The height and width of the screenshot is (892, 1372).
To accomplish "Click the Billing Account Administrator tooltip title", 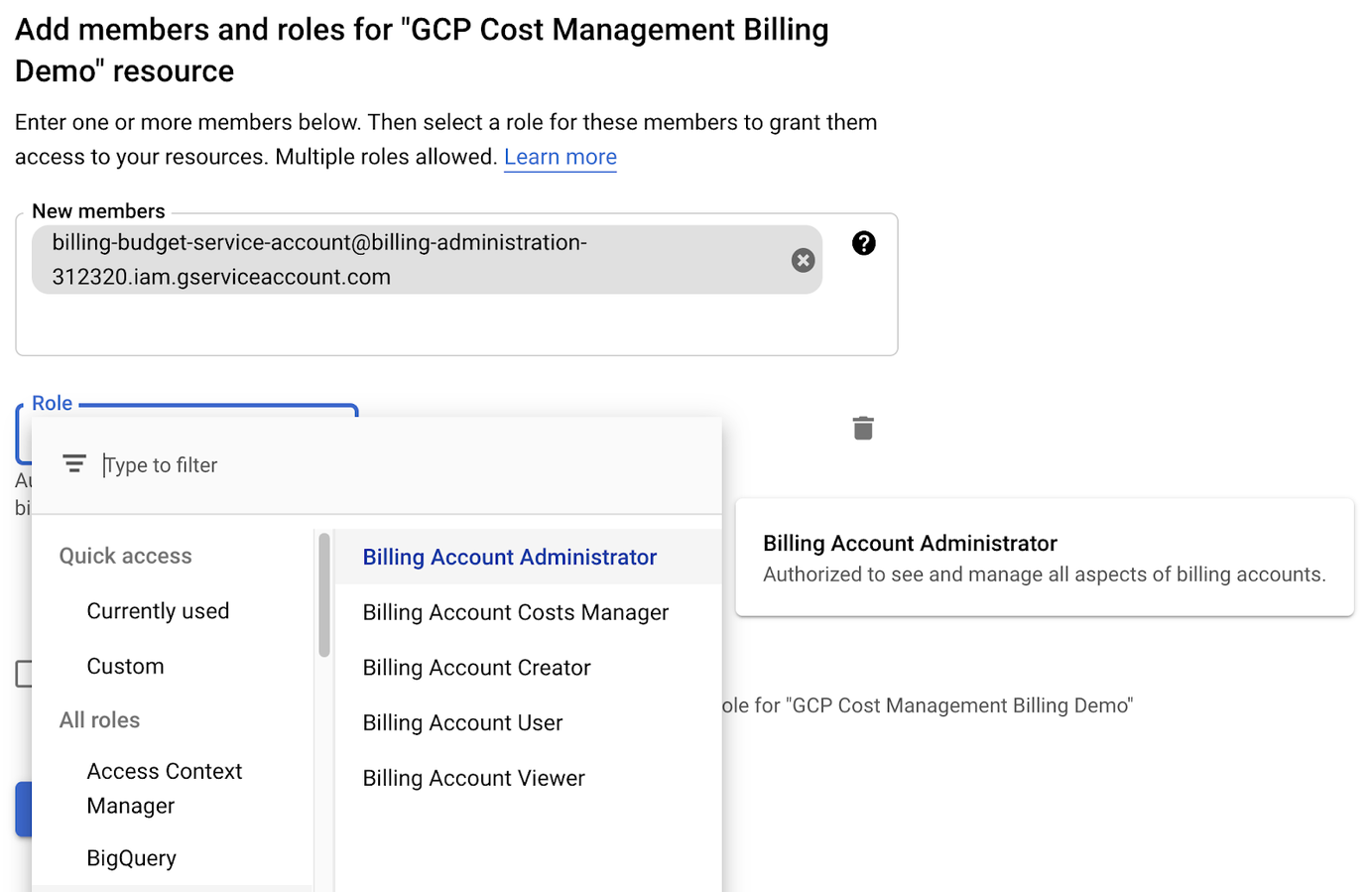I will [x=910, y=544].
